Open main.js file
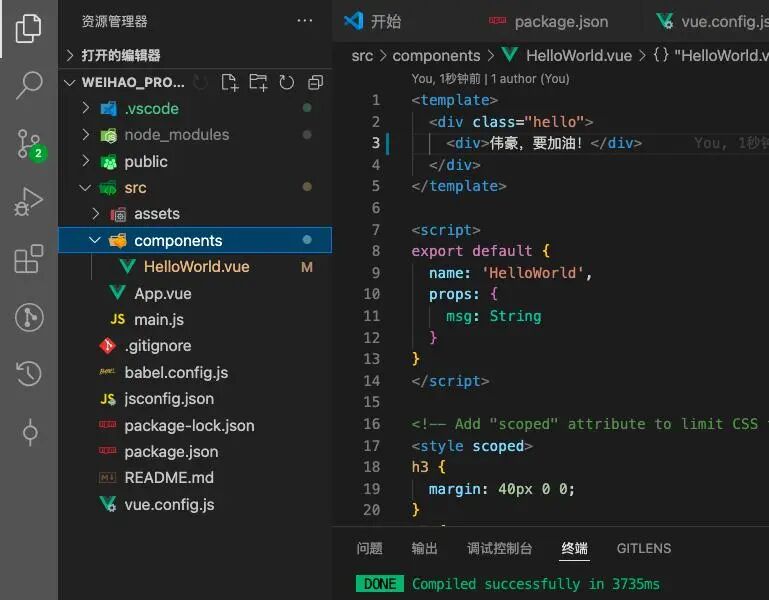Image resolution: width=769 pixels, height=600 pixels. (x=195, y=319)
